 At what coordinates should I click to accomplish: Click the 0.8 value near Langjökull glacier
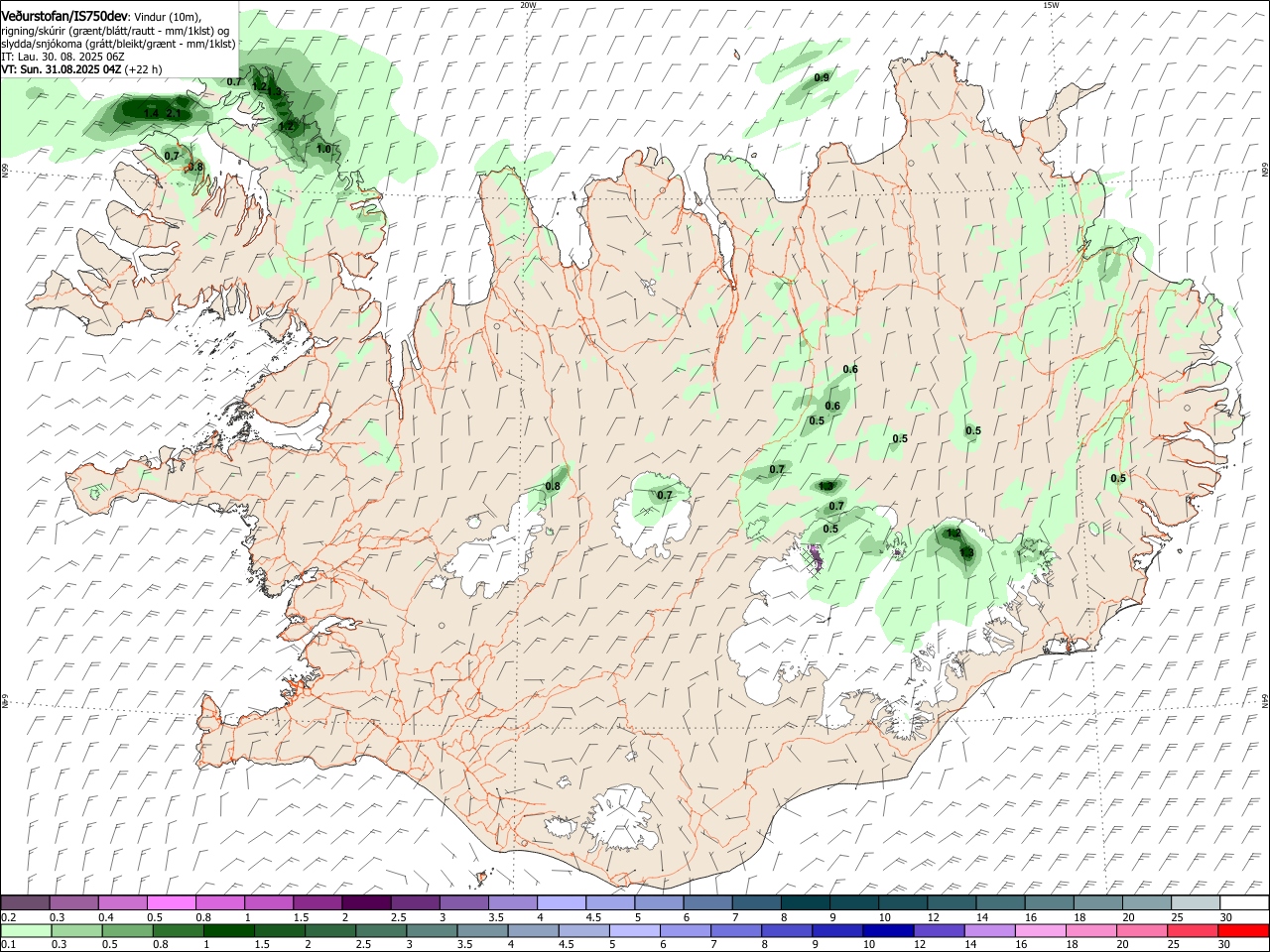pos(553,486)
